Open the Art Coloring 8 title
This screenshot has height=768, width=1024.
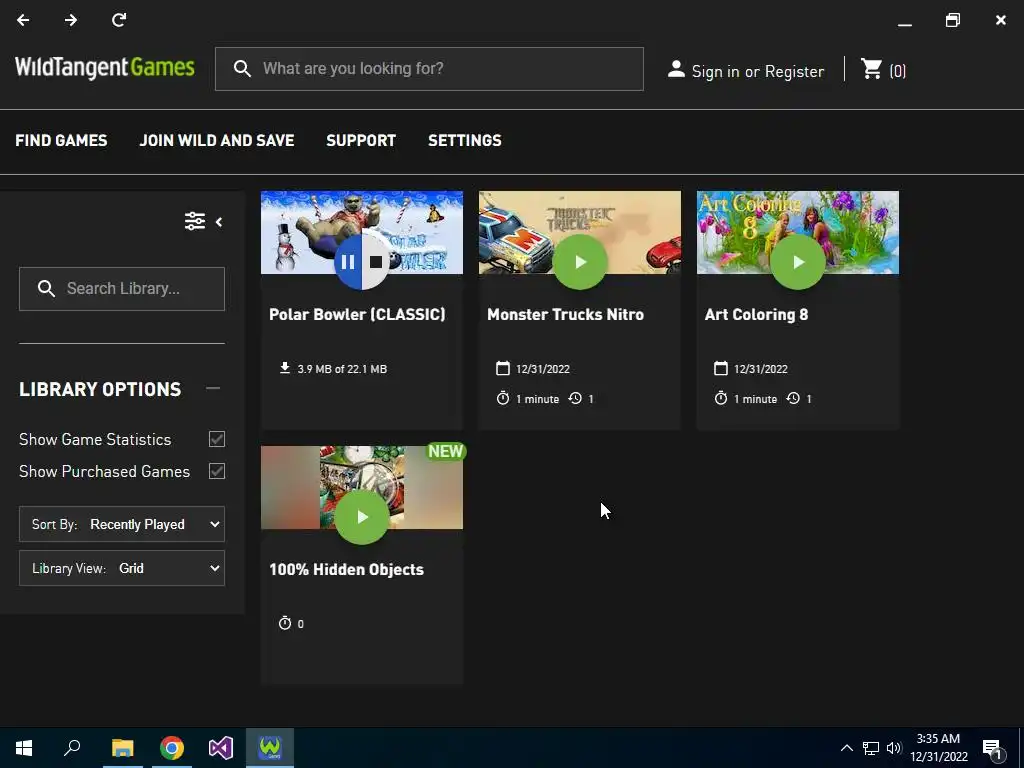[756, 314]
